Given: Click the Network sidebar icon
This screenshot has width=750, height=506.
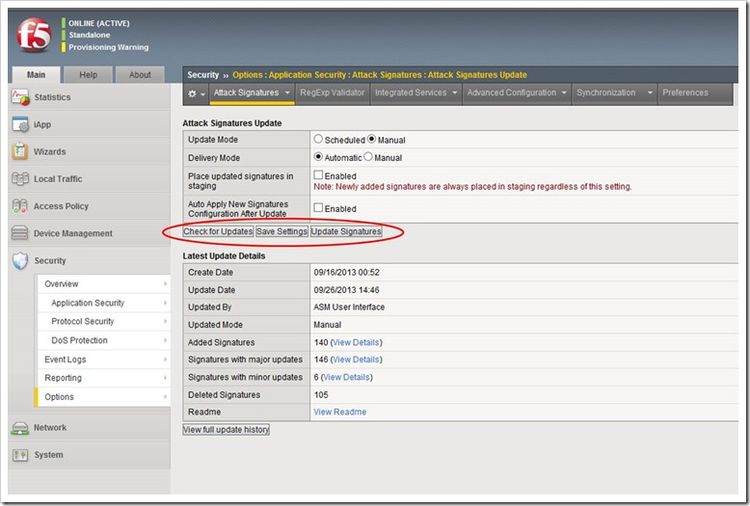Looking at the screenshot, I should [x=20, y=428].
